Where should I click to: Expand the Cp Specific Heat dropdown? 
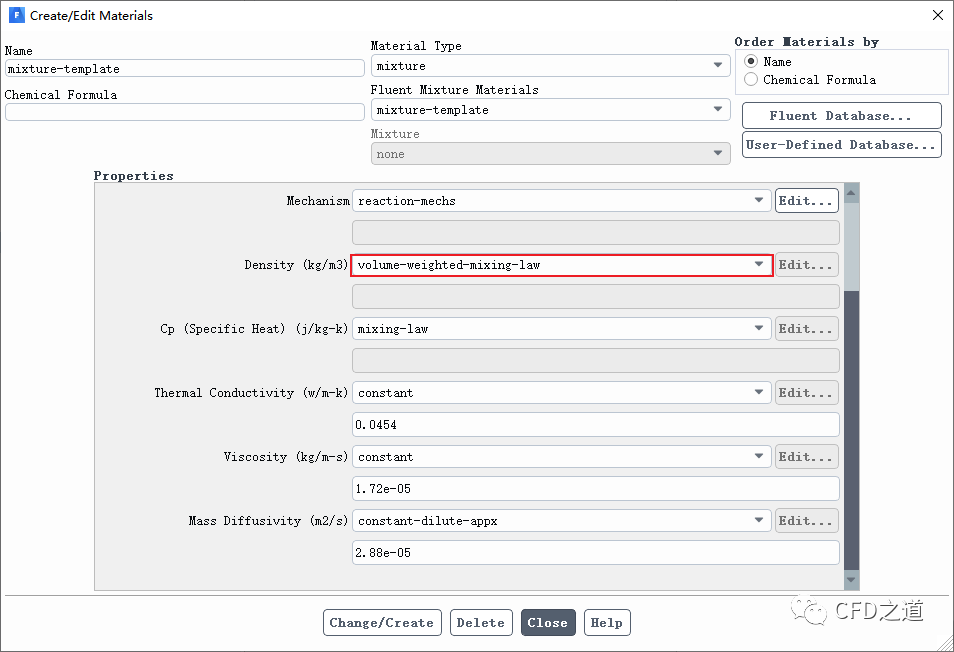point(561,329)
